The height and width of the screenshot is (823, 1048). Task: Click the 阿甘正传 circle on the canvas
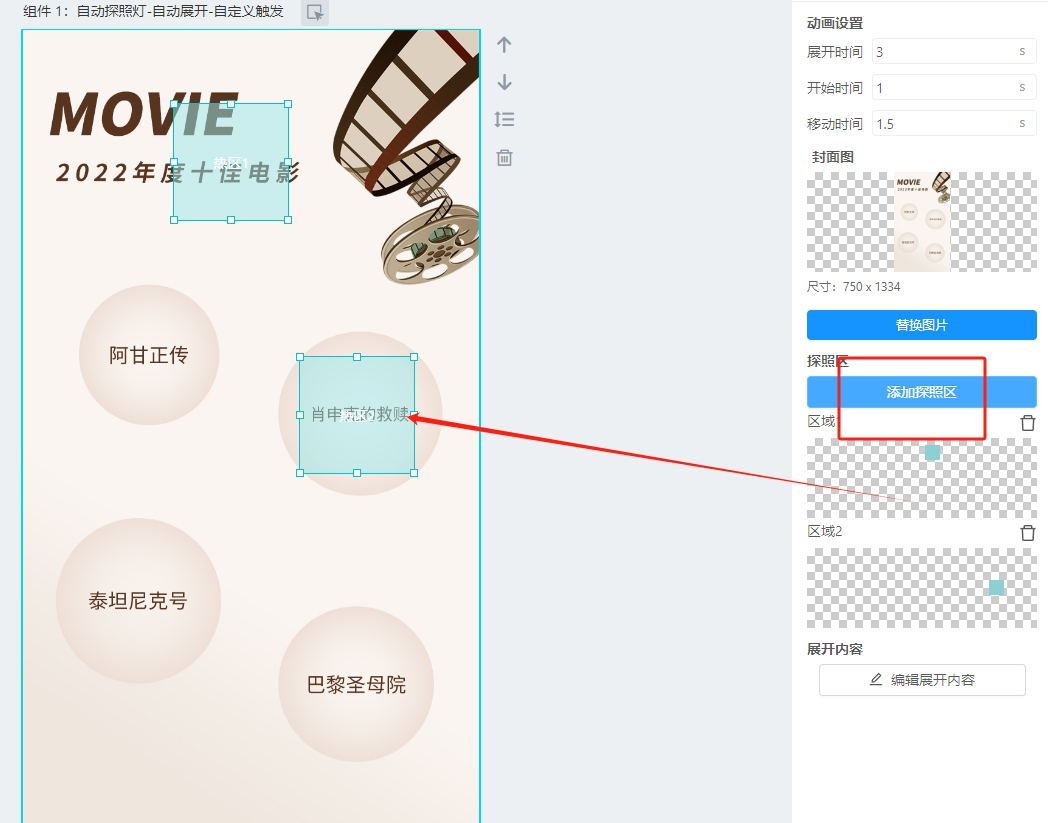pos(149,355)
